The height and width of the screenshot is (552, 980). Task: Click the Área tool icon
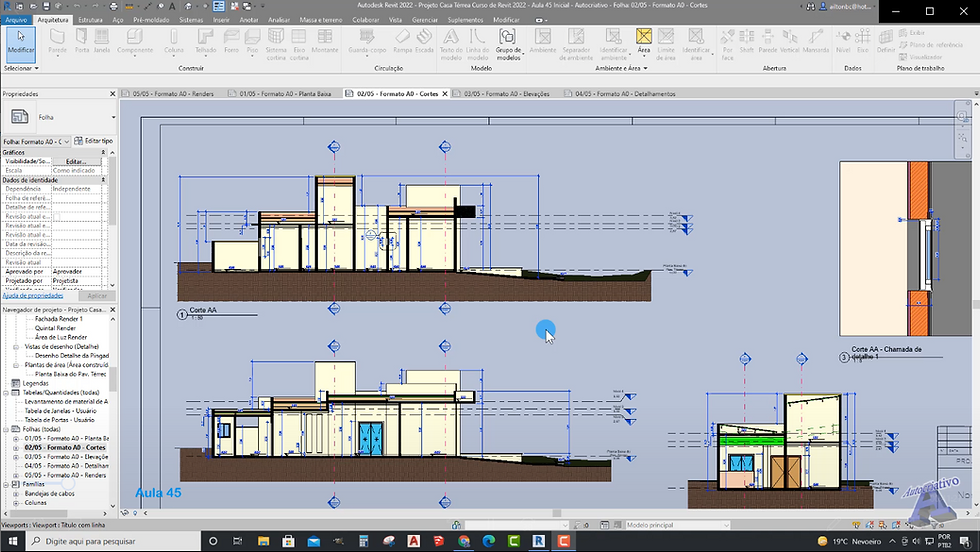[x=644, y=38]
